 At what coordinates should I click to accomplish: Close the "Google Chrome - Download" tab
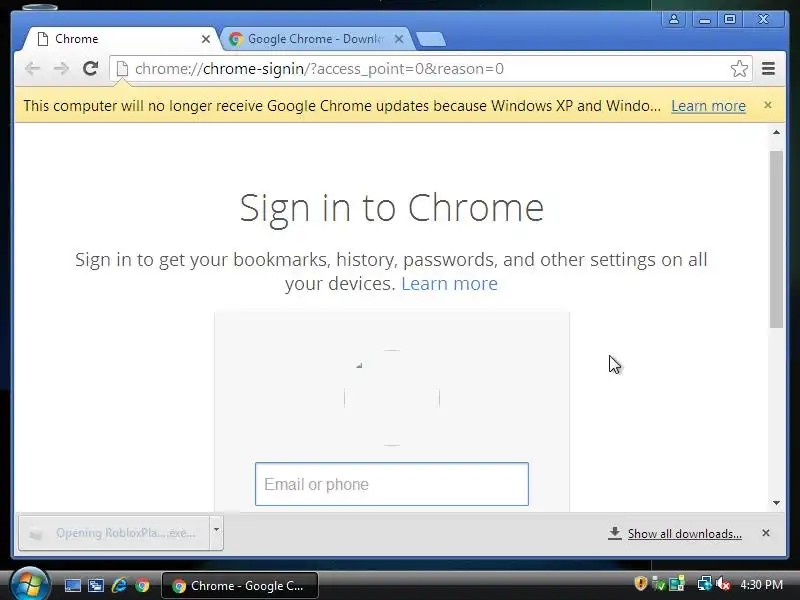399,39
